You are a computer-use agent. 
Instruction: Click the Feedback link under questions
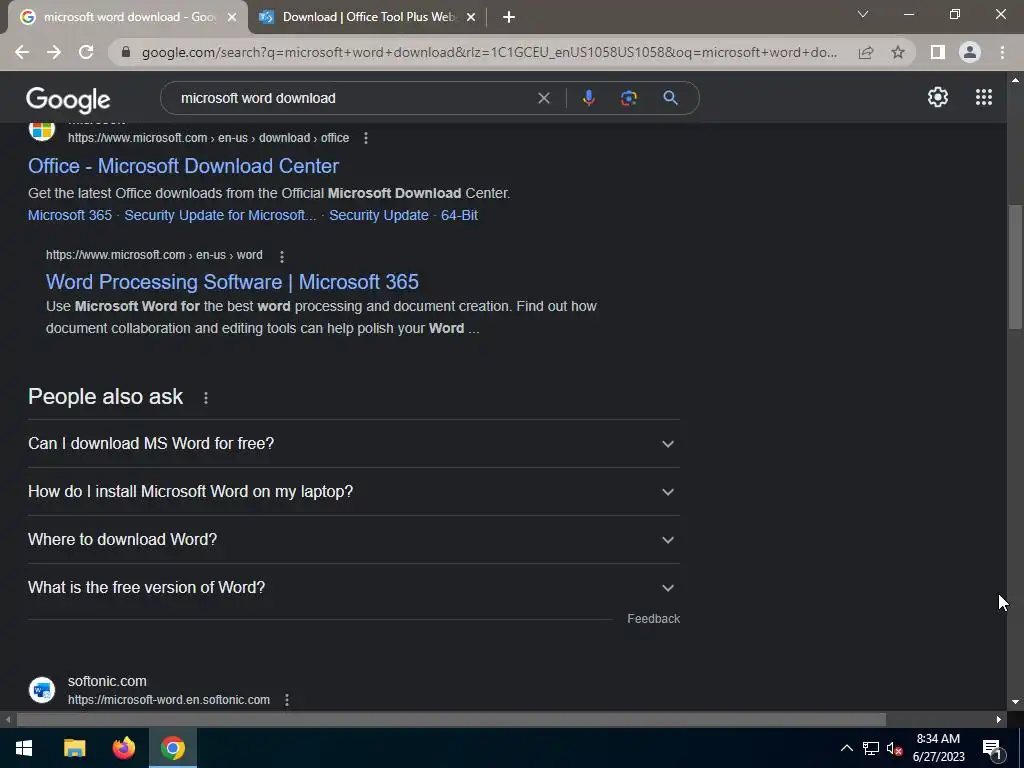(x=653, y=619)
